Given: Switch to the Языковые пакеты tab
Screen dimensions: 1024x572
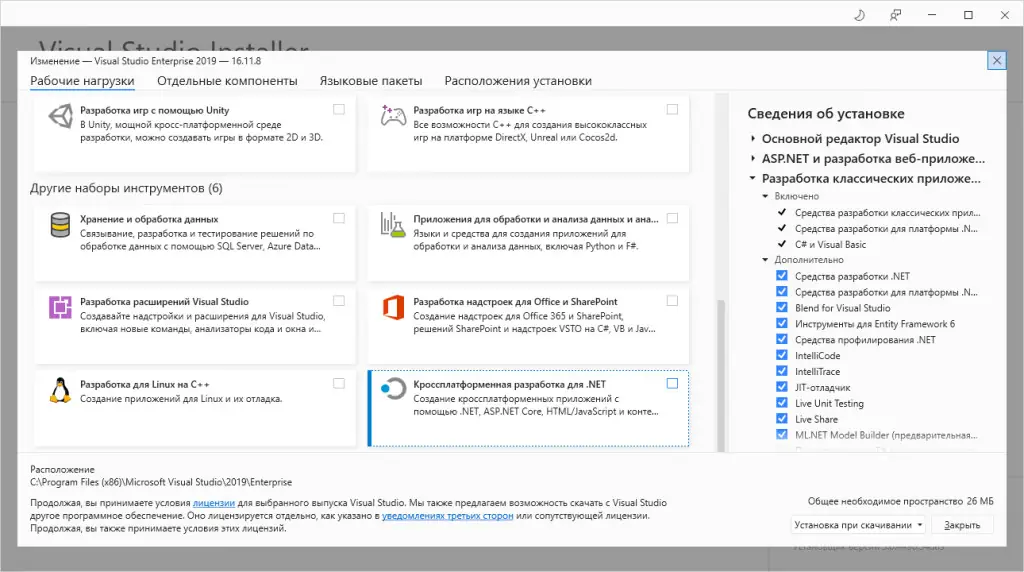Looking at the screenshot, I should [371, 81].
